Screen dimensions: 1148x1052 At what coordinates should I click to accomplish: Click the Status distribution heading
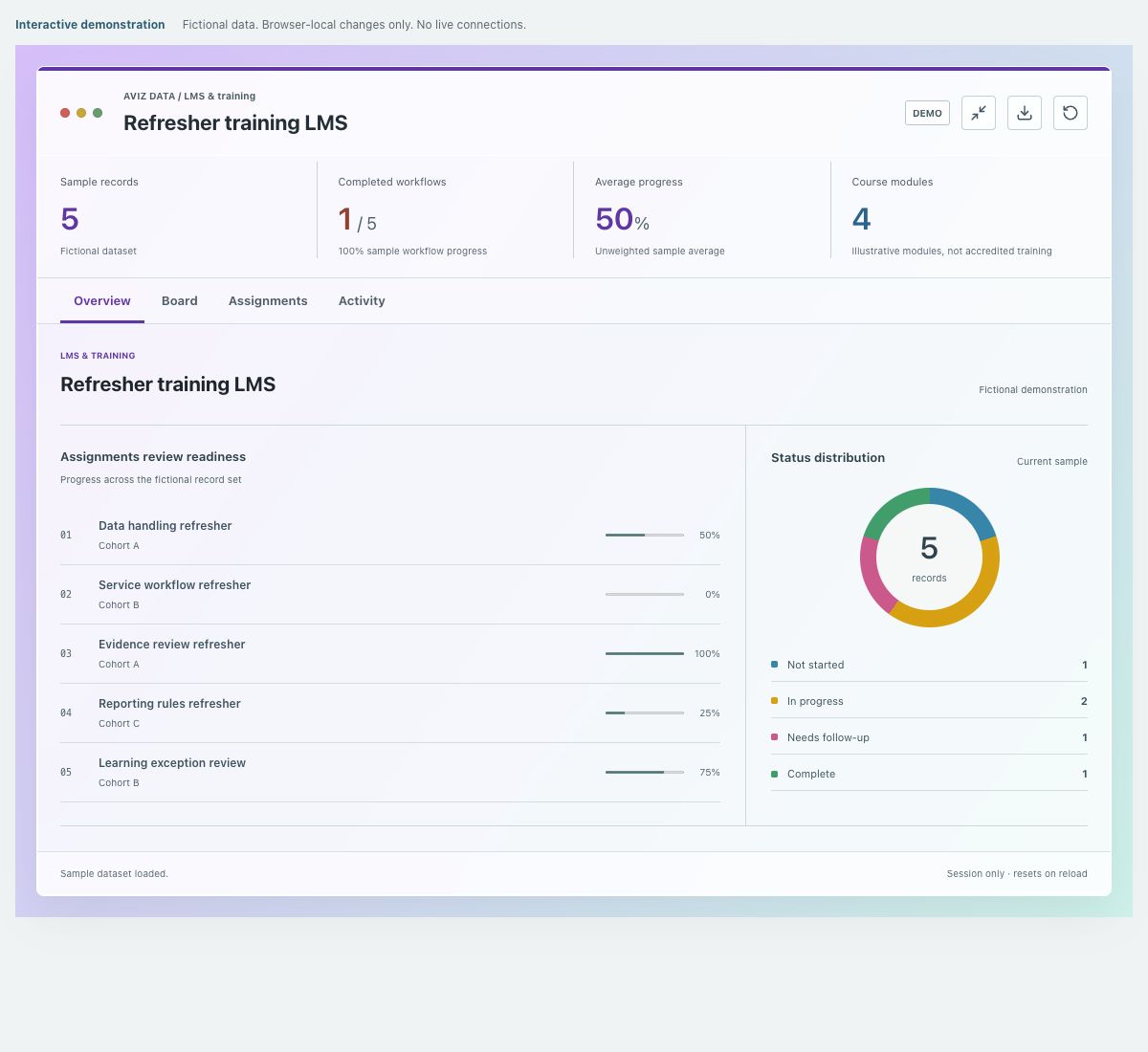(828, 457)
